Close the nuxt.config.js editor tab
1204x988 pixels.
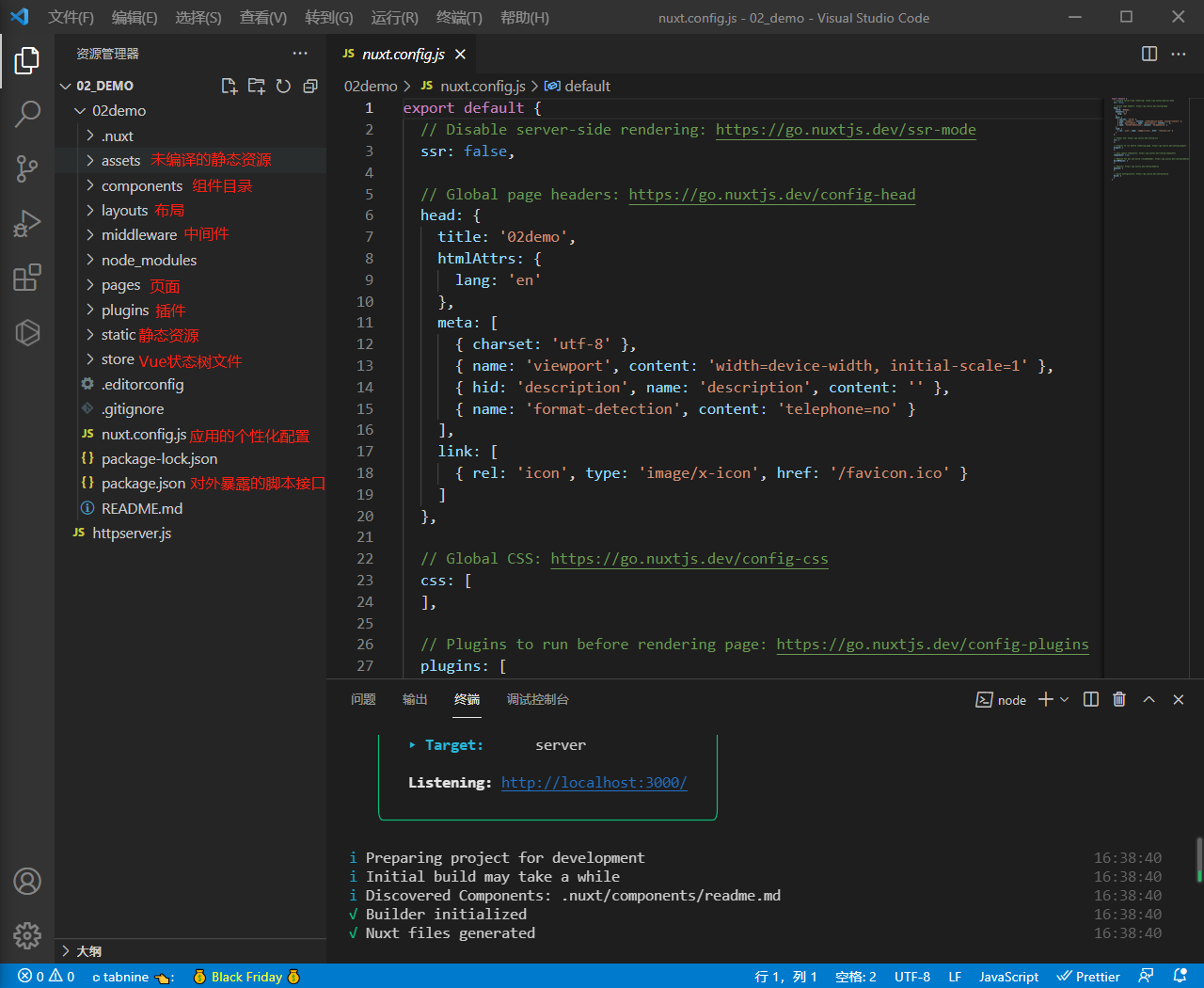coord(460,55)
